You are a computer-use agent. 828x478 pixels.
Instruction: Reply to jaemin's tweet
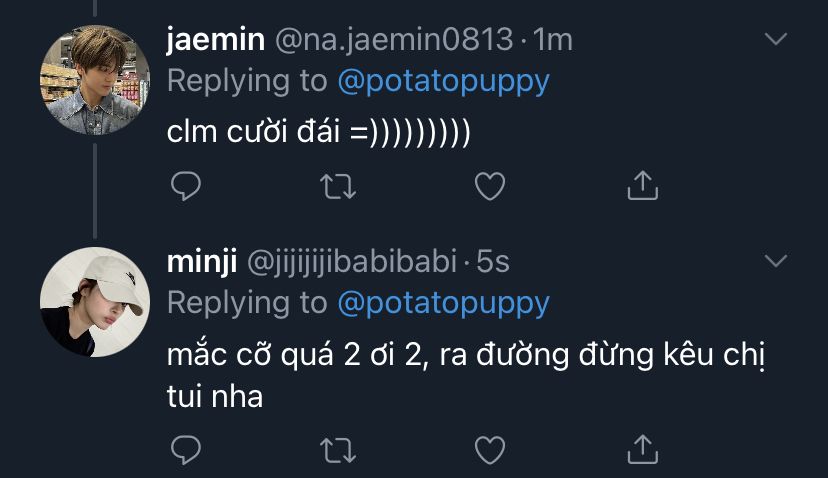click(x=186, y=185)
